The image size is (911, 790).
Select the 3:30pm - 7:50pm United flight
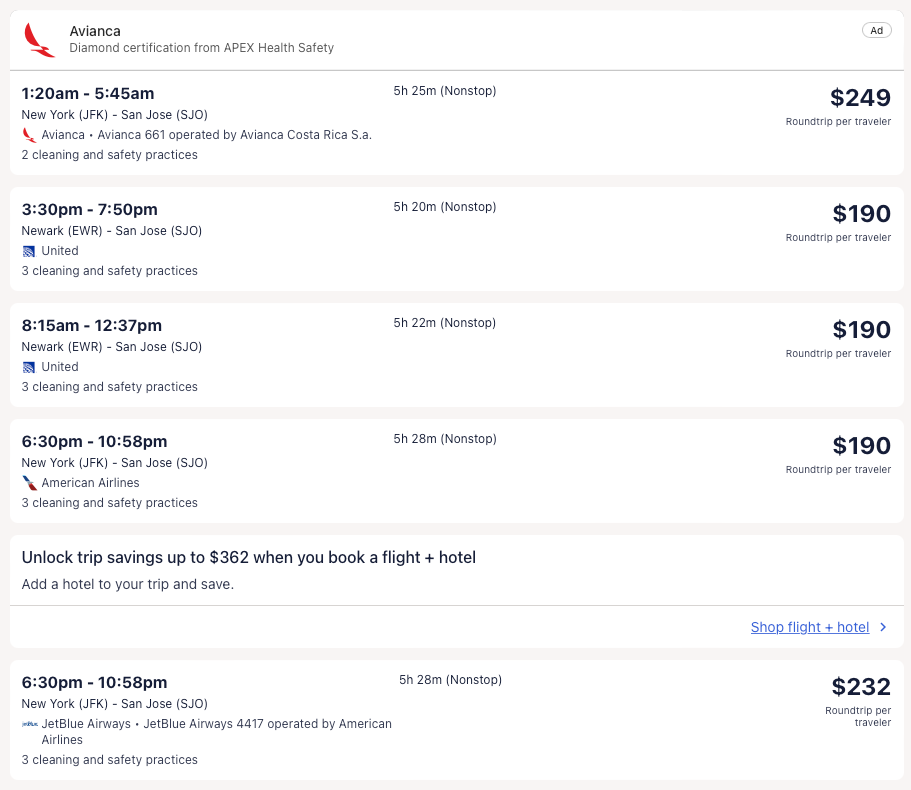[89, 209]
